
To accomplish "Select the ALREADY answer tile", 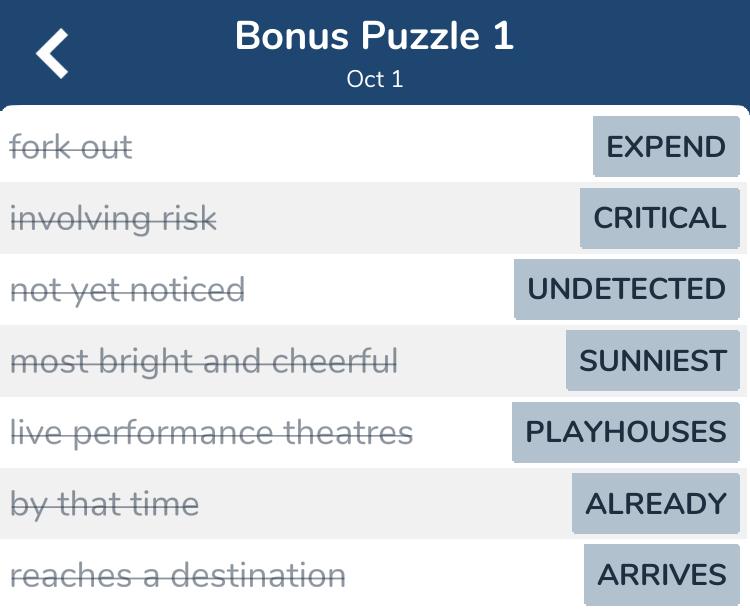I will coord(656,504).
